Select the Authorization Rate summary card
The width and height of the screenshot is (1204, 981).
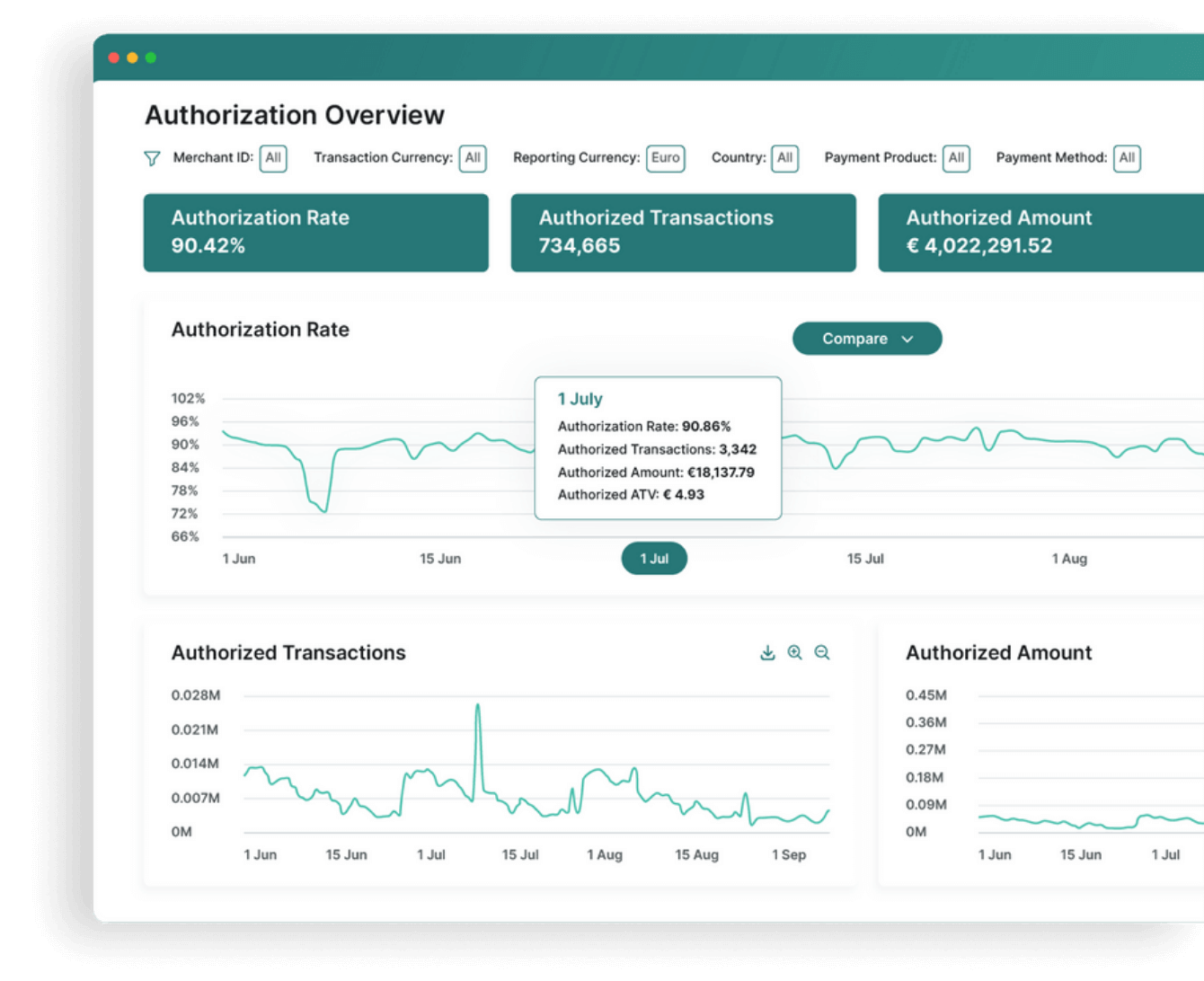click(x=316, y=233)
